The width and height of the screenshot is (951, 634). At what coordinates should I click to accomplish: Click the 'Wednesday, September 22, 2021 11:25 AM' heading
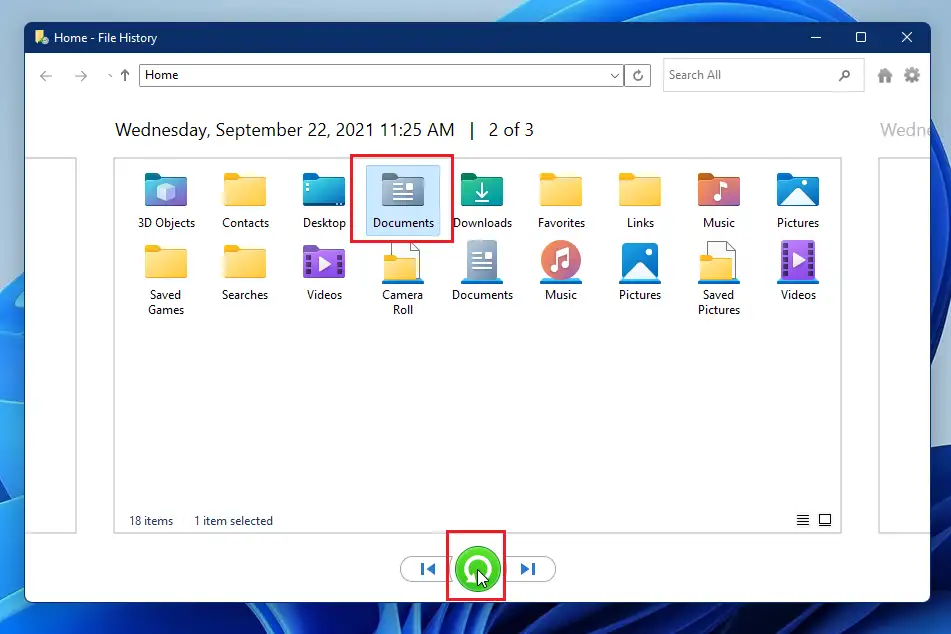point(284,130)
